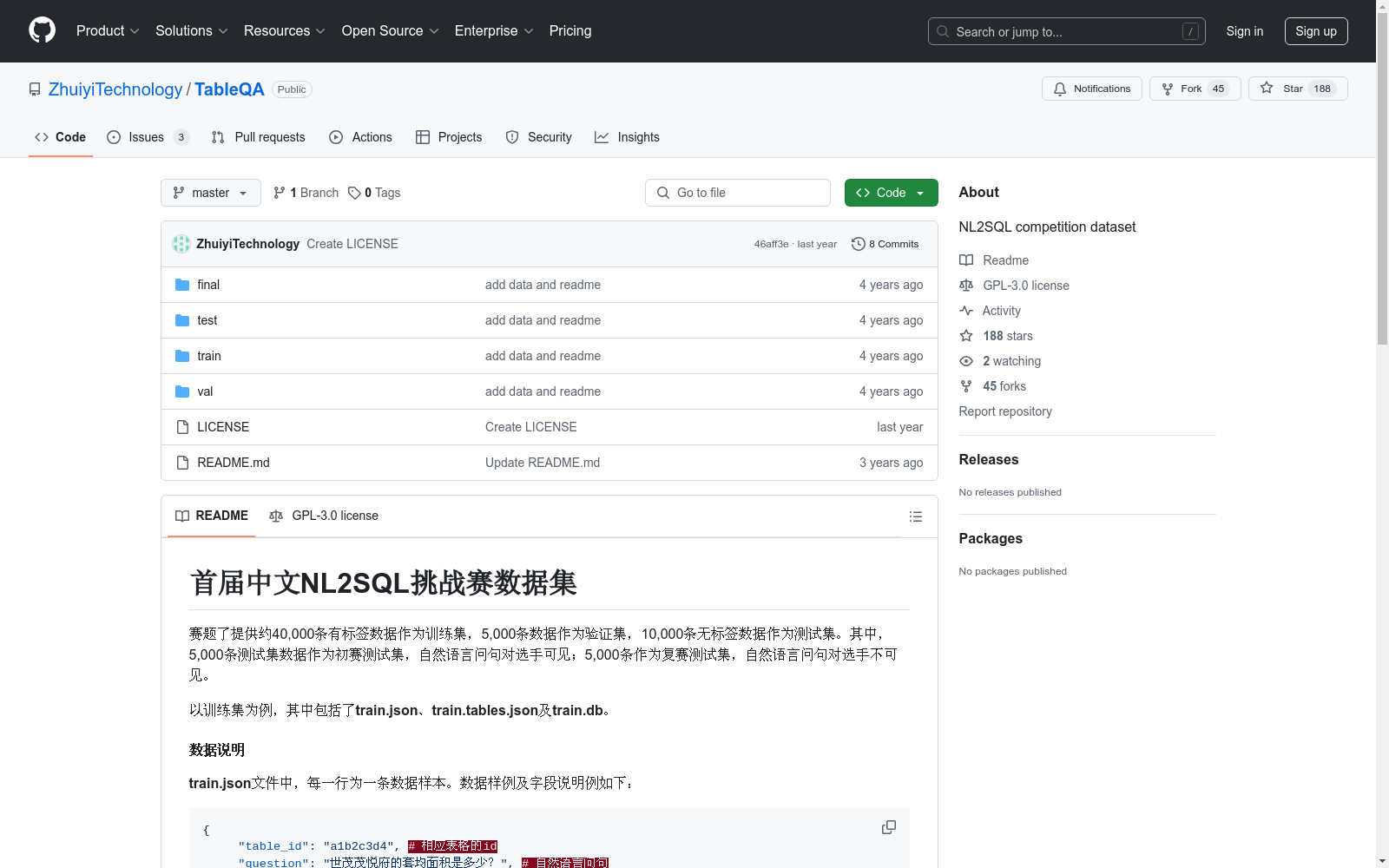Switch to the Actions tab
Image resolution: width=1389 pixels, height=868 pixels.
(x=361, y=137)
